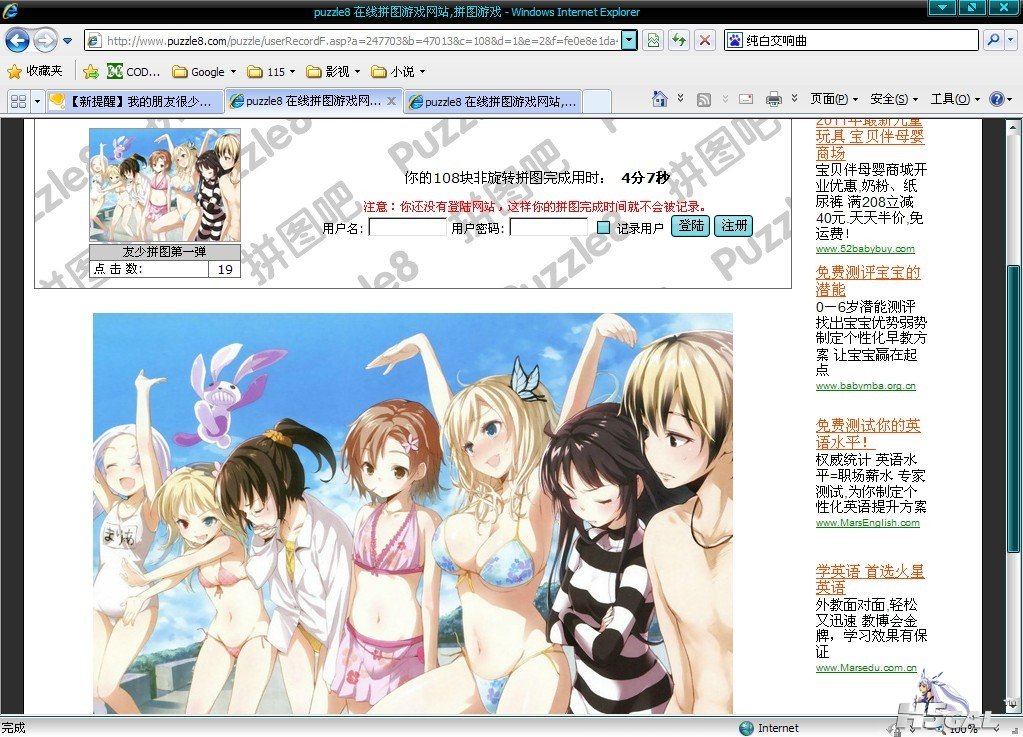Open the 学英语 首选火星英语 ad link
Viewport: 1023px width, 737px height.
click(870, 579)
